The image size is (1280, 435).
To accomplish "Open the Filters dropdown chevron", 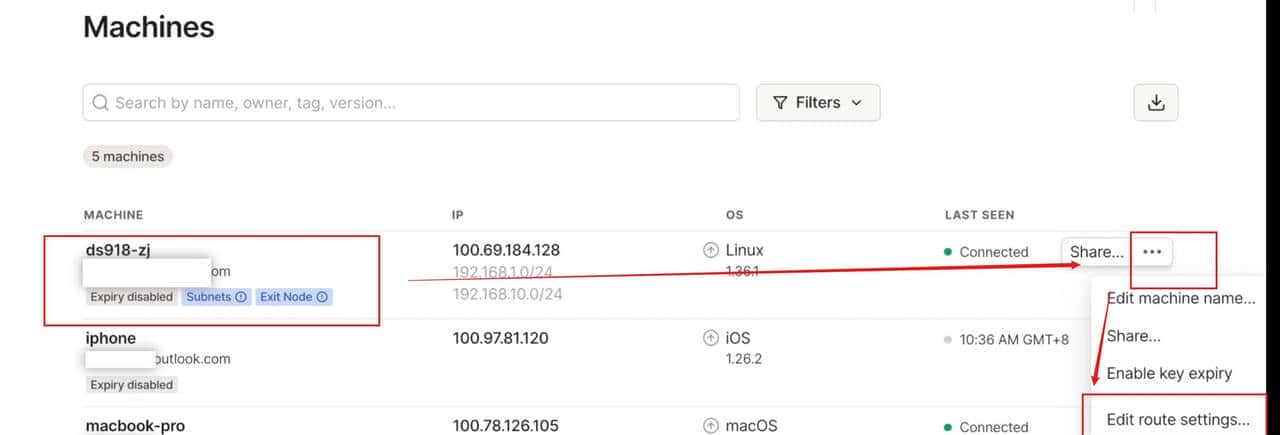I will [856, 103].
